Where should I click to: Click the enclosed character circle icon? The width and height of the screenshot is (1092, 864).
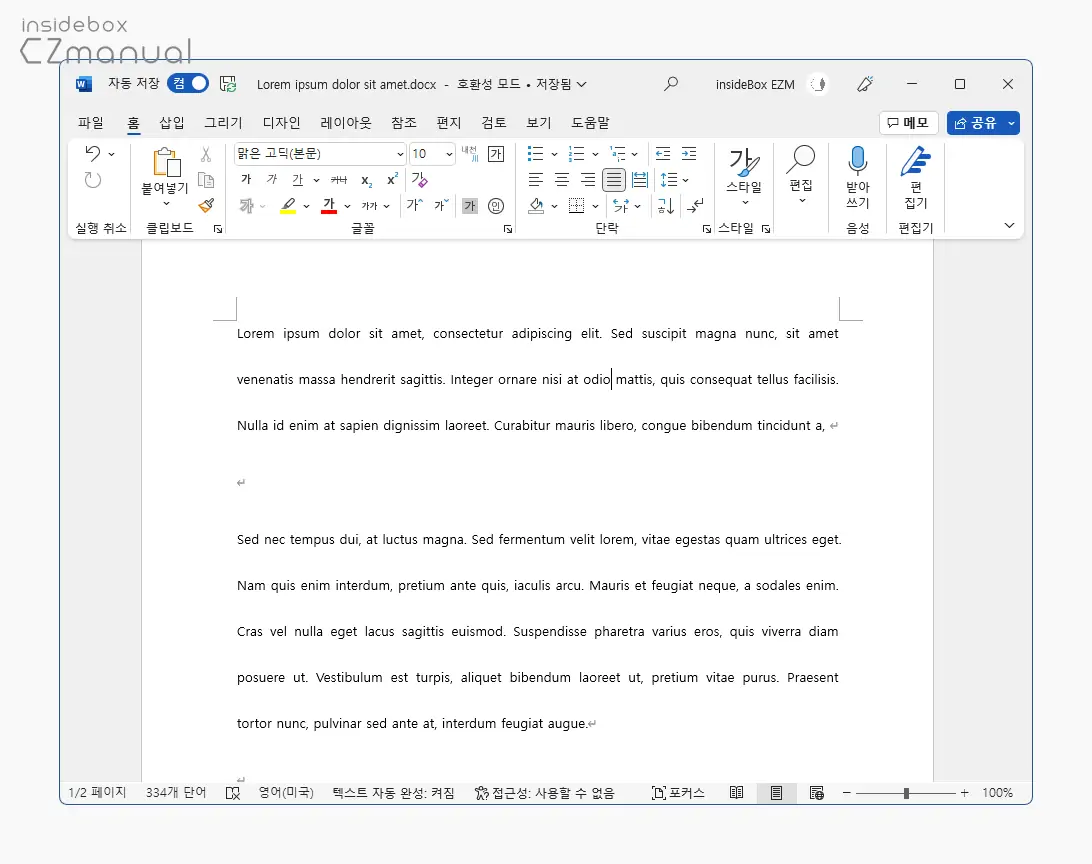pyautogui.click(x=496, y=205)
